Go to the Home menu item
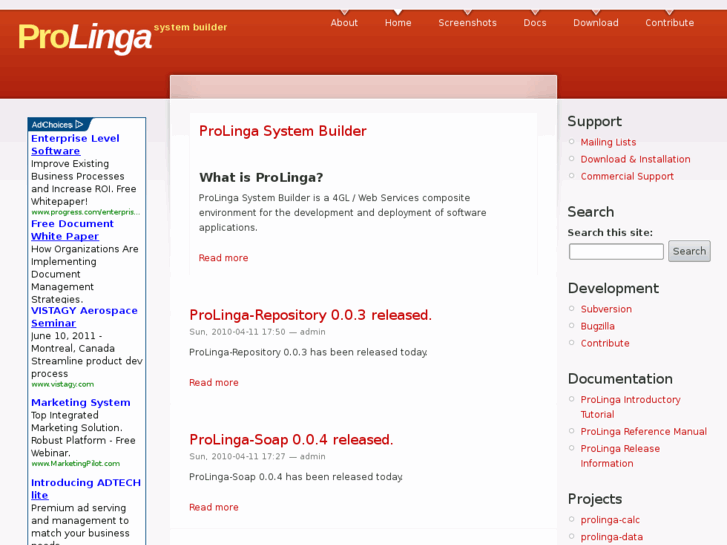727x545 pixels. click(398, 23)
